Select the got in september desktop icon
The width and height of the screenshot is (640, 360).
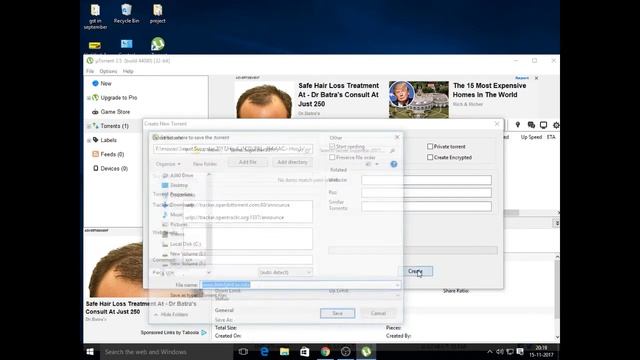click(95, 16)
